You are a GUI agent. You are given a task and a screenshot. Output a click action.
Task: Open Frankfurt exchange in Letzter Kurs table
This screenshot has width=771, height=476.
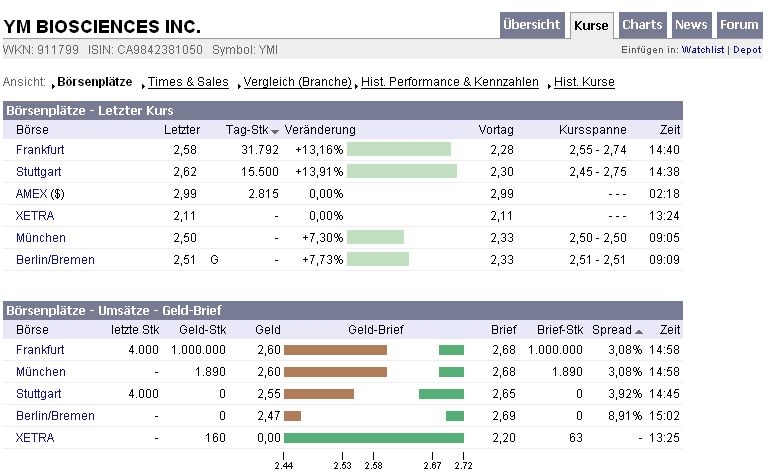(x=40, y=150)
